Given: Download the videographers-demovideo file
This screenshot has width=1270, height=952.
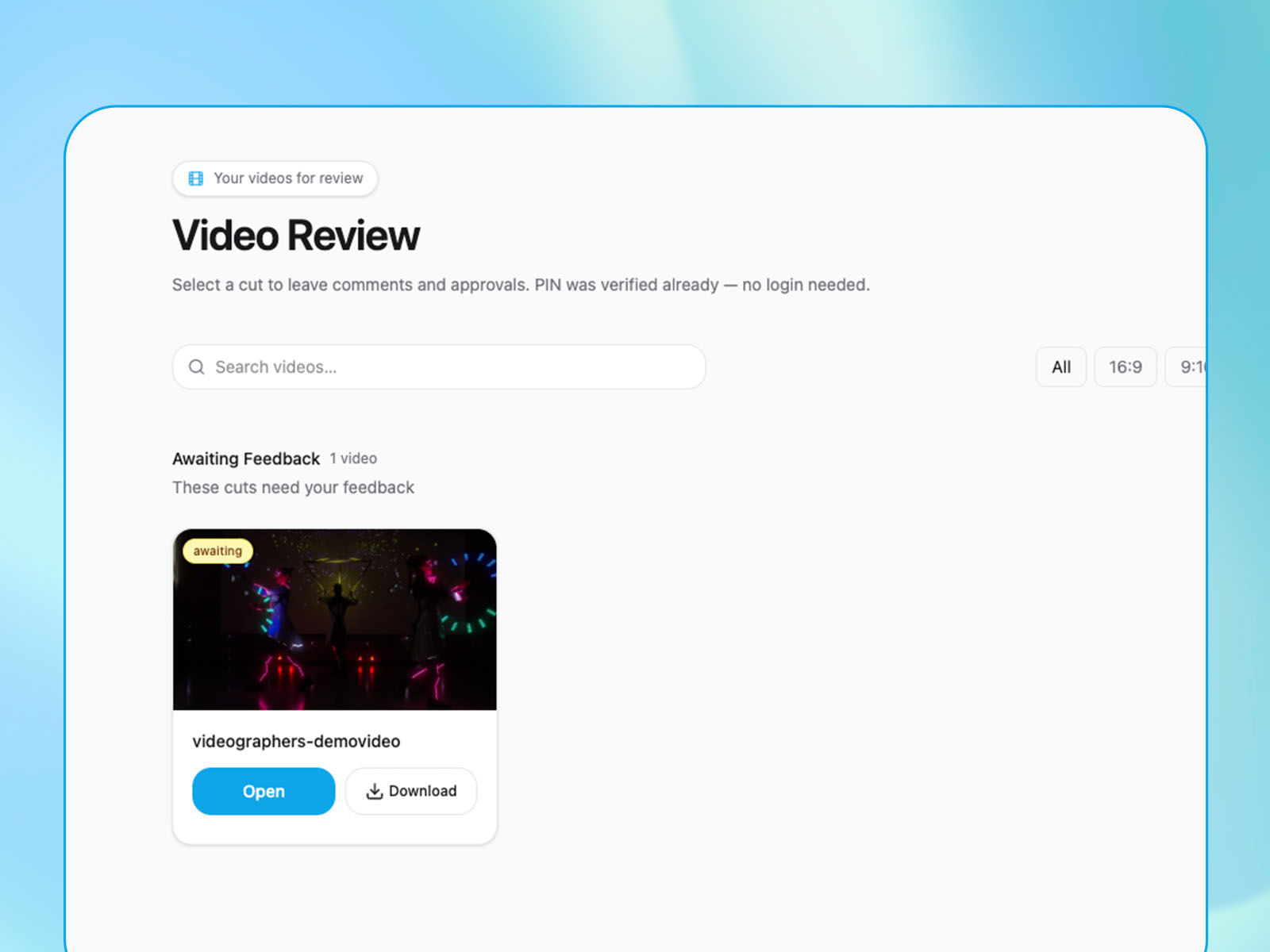Looking at the screenshot, I should click(x=411, y=791).
